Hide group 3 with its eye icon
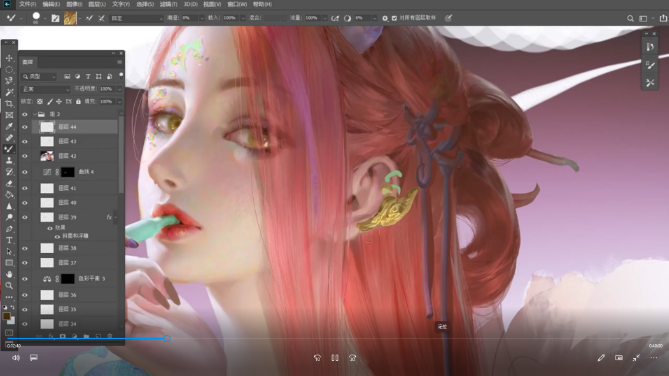 [25, 114]
